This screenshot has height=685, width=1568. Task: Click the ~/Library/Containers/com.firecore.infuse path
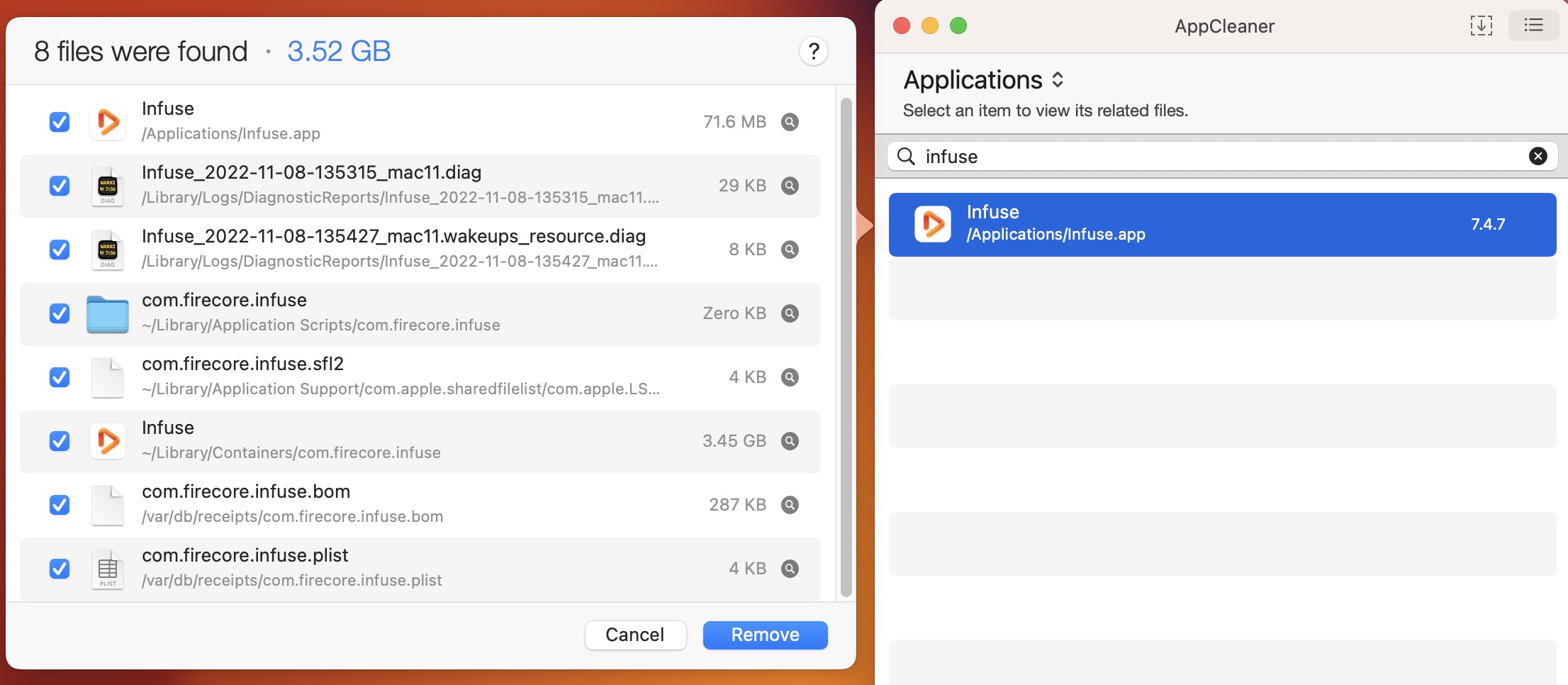pyautogui.click(x=291, y=452)
